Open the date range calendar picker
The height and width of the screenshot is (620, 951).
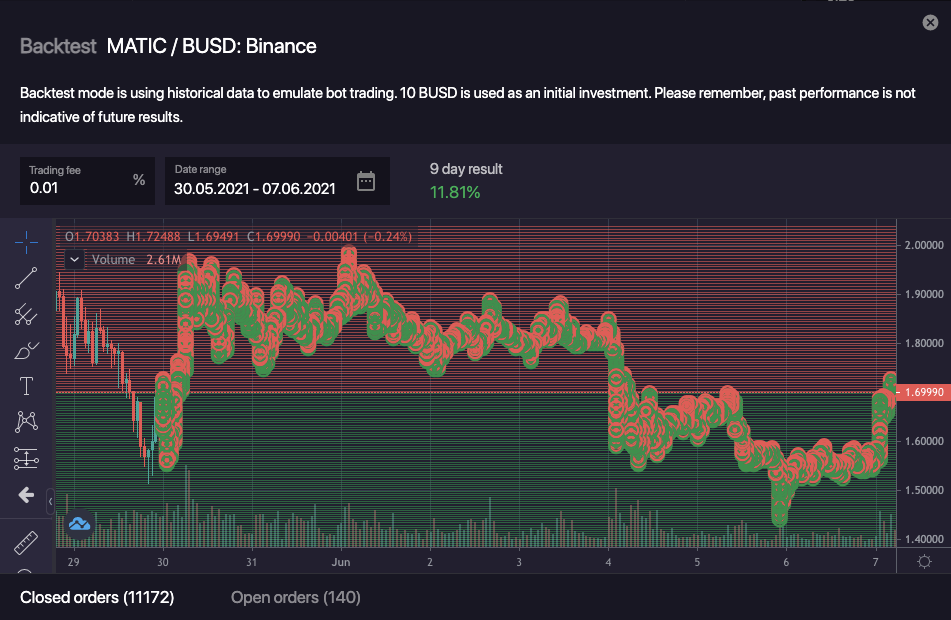[x=366, y=181]
